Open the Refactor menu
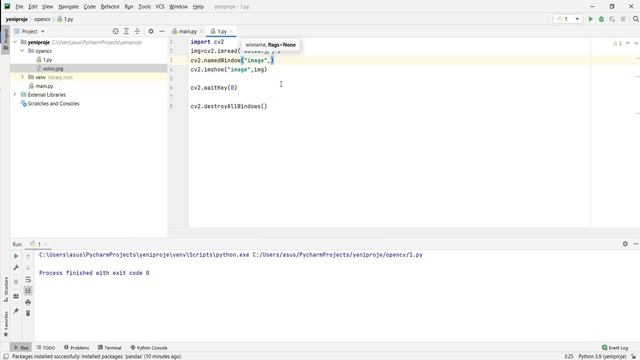Image resolution: width=640 pixels, height=360 pixels. [x=110, y=7]
